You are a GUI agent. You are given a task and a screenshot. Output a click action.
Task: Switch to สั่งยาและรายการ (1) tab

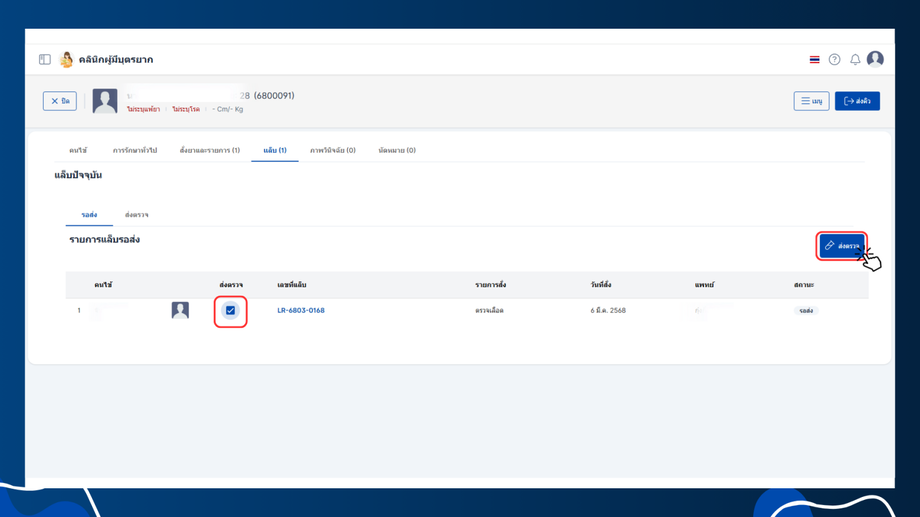(209, 150)
